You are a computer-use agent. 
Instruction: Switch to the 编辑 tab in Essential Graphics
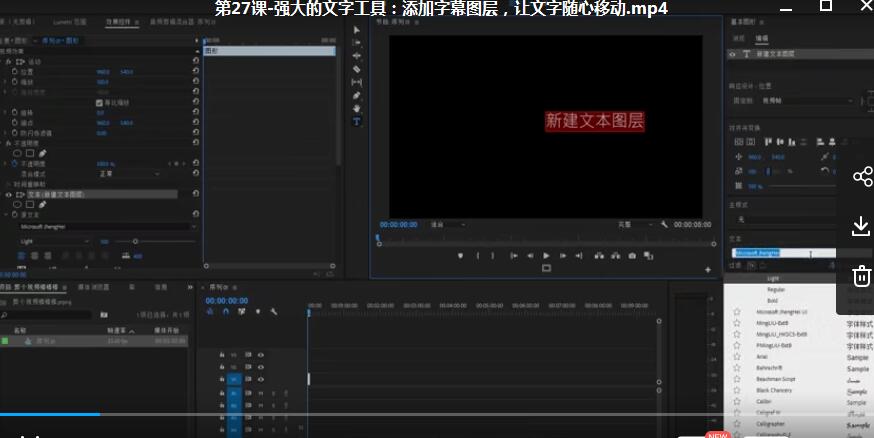pyautogui.click(x=761, y=38)
